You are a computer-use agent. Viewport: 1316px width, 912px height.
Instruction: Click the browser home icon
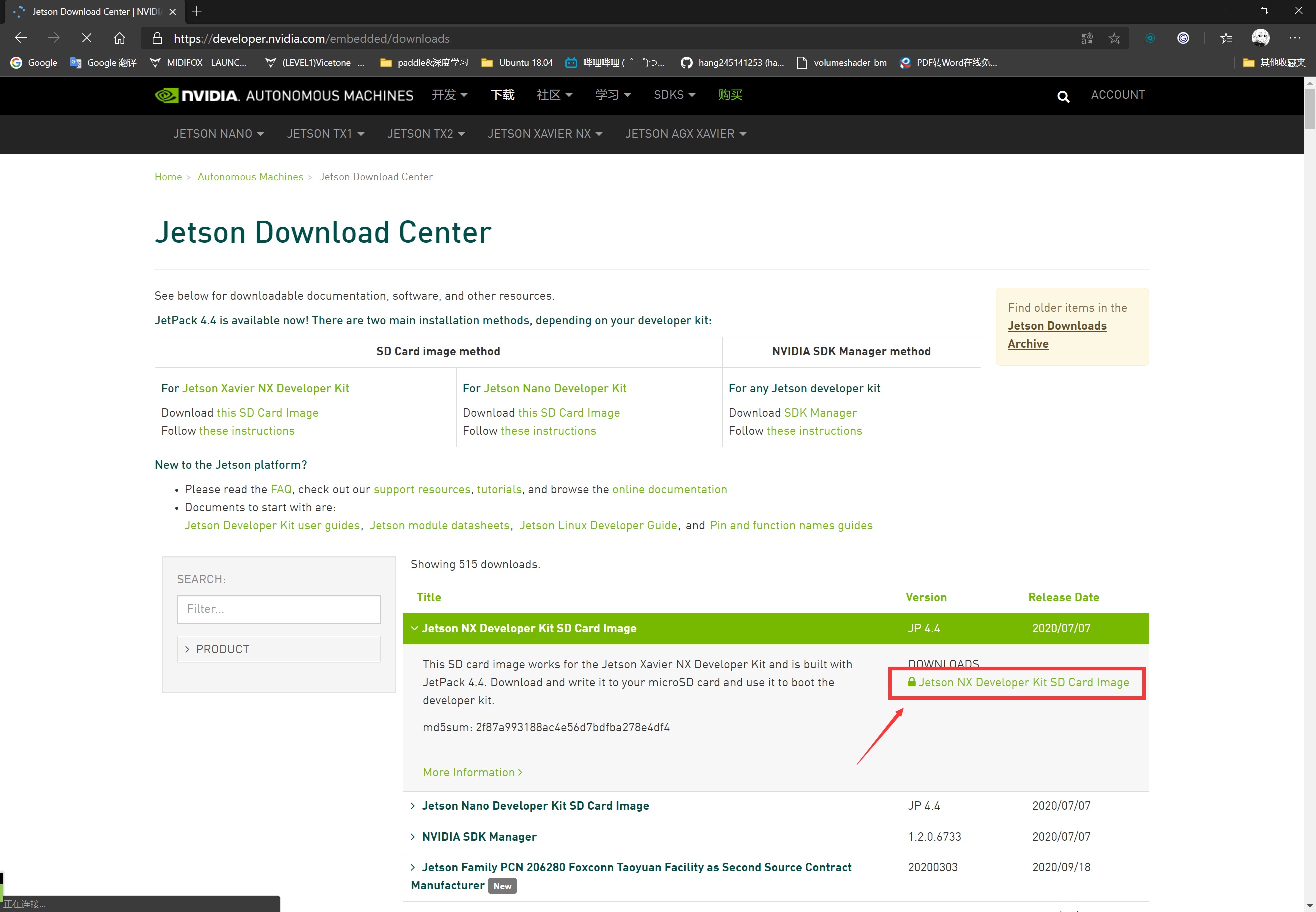119,38
